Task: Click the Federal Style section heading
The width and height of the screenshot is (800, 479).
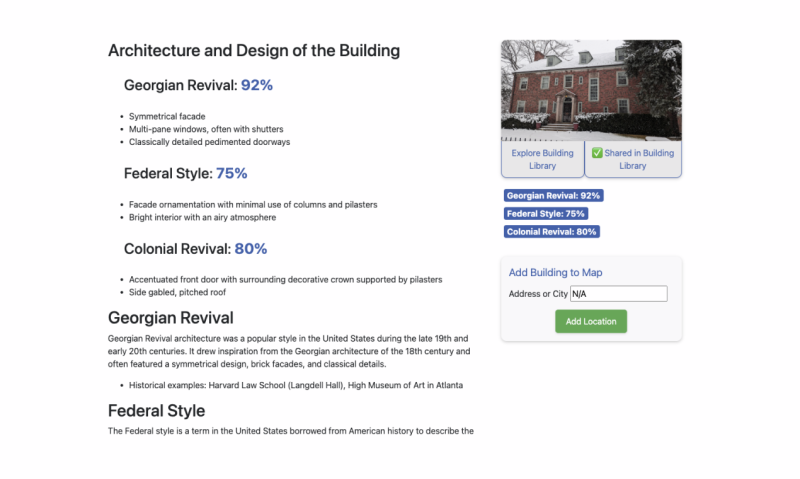Action: point(157,411)
